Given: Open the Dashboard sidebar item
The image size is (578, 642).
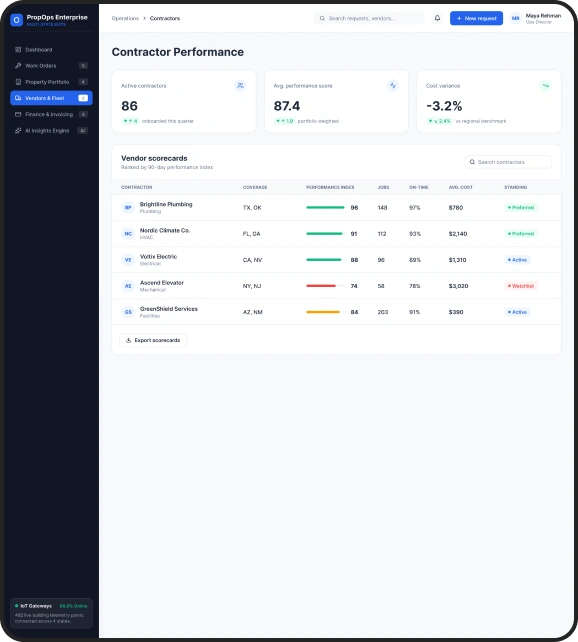Looking at the screenshot, I should click(51, 50).
